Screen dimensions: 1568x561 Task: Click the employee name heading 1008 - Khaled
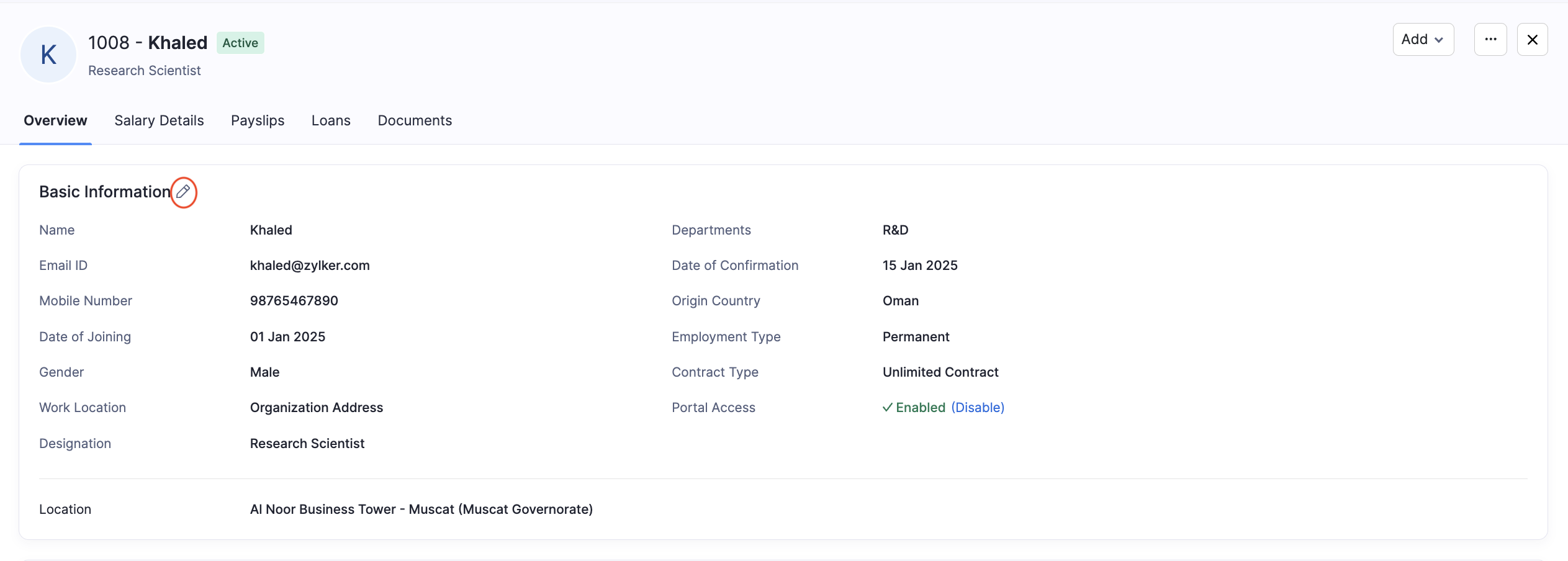[x=148, y=43]
